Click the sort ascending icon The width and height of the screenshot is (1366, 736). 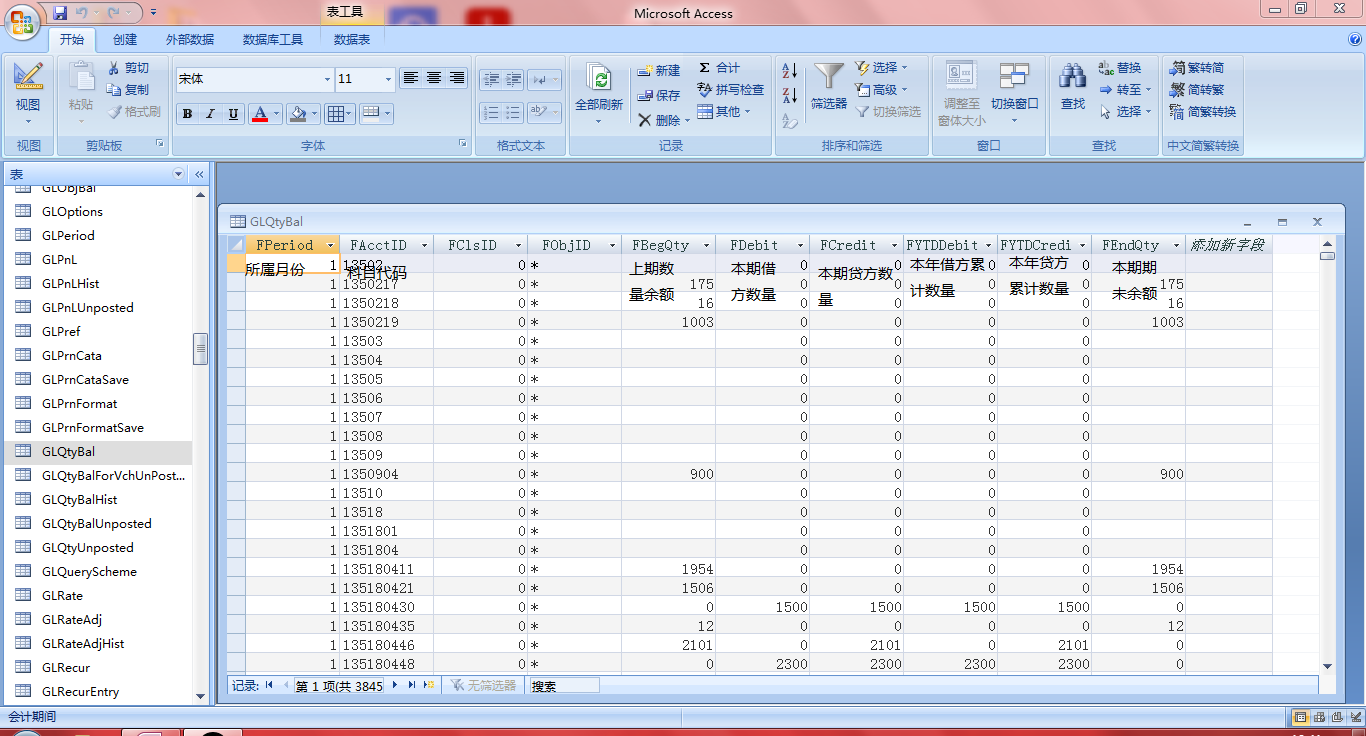[x=789, y=72]
